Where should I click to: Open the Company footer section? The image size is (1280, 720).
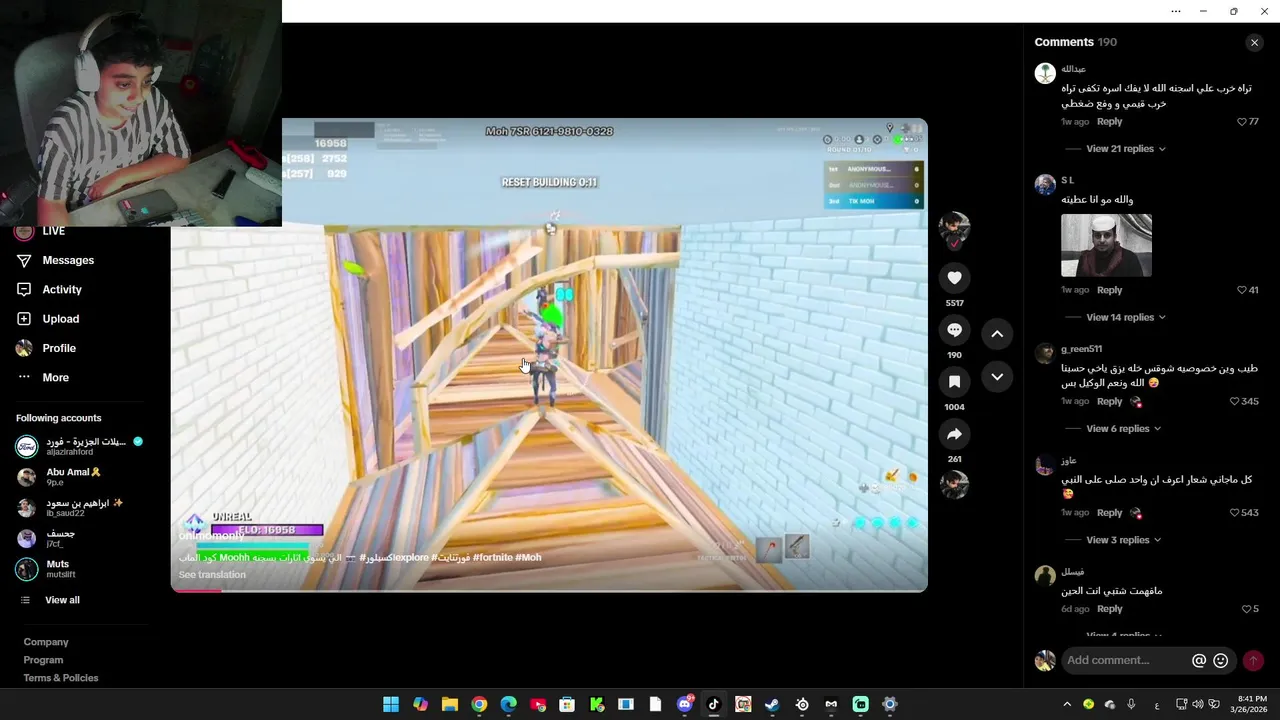[46, 642]
